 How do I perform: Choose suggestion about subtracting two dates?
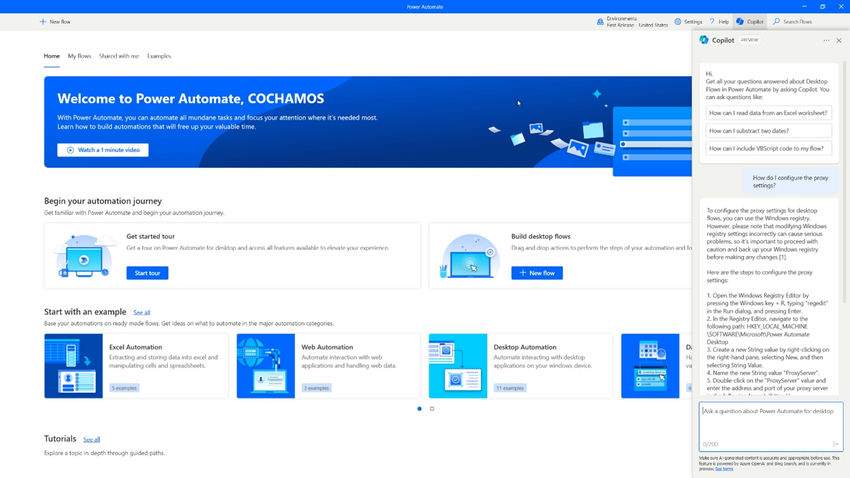tap(768, 131)
